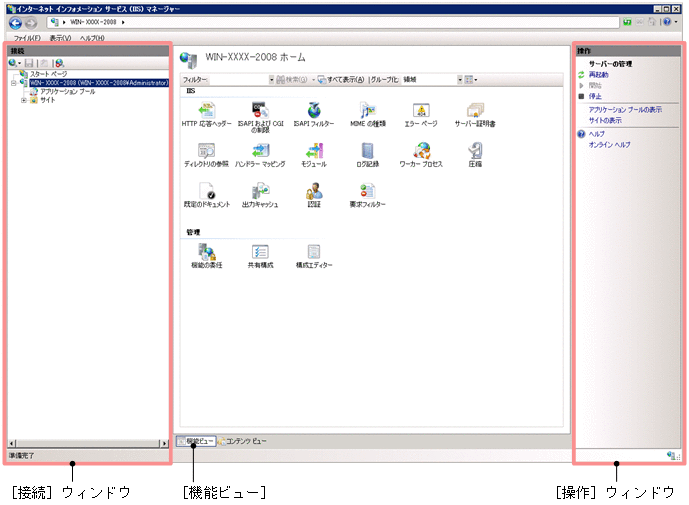Screen dimensions: 689x505
Task: Click the 再起動 link in 操作 pane
Action: click(x=598, y=75)
